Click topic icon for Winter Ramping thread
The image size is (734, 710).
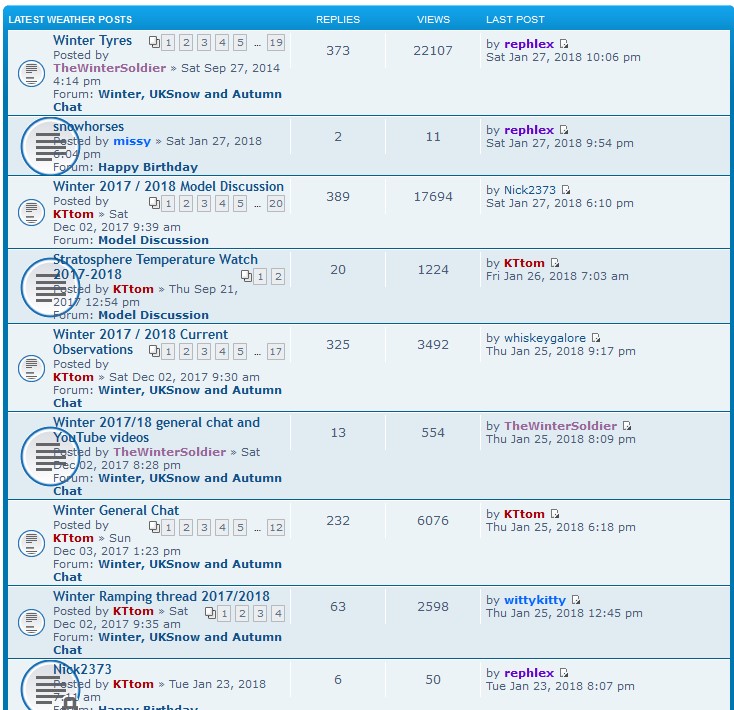tap(31, 622)
